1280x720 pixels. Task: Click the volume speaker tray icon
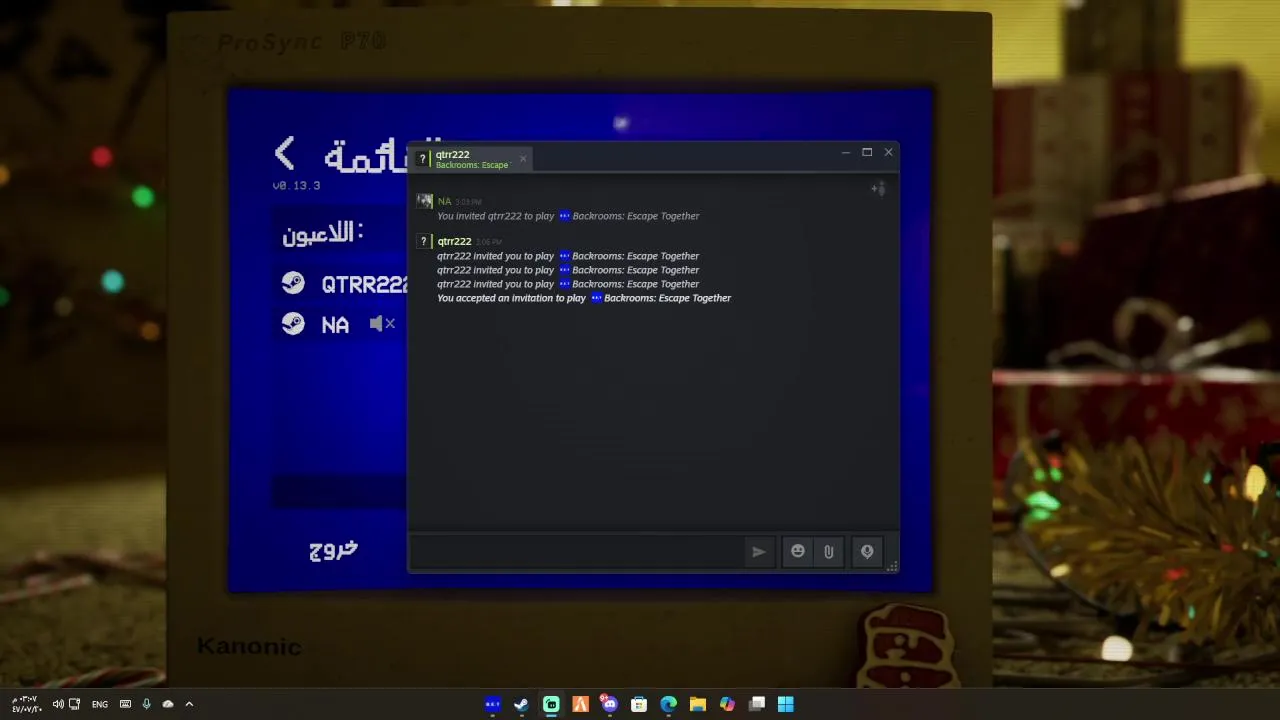pos(58,704)
